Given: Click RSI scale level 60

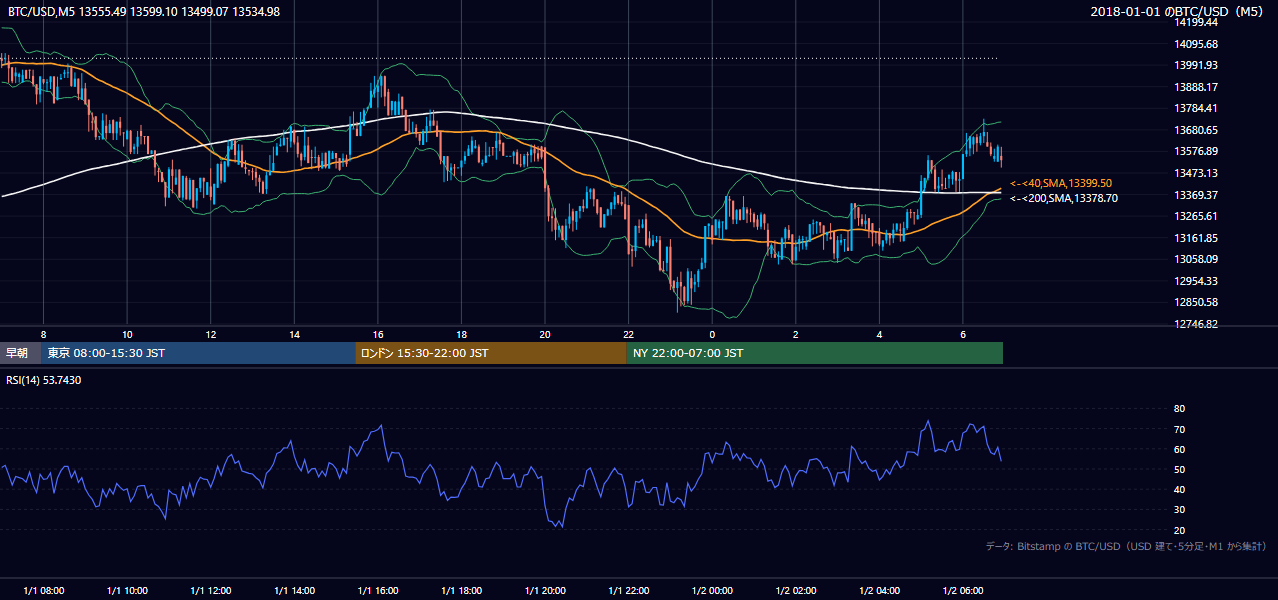Looking at the screenshot, I should (x=1179, y=449).
